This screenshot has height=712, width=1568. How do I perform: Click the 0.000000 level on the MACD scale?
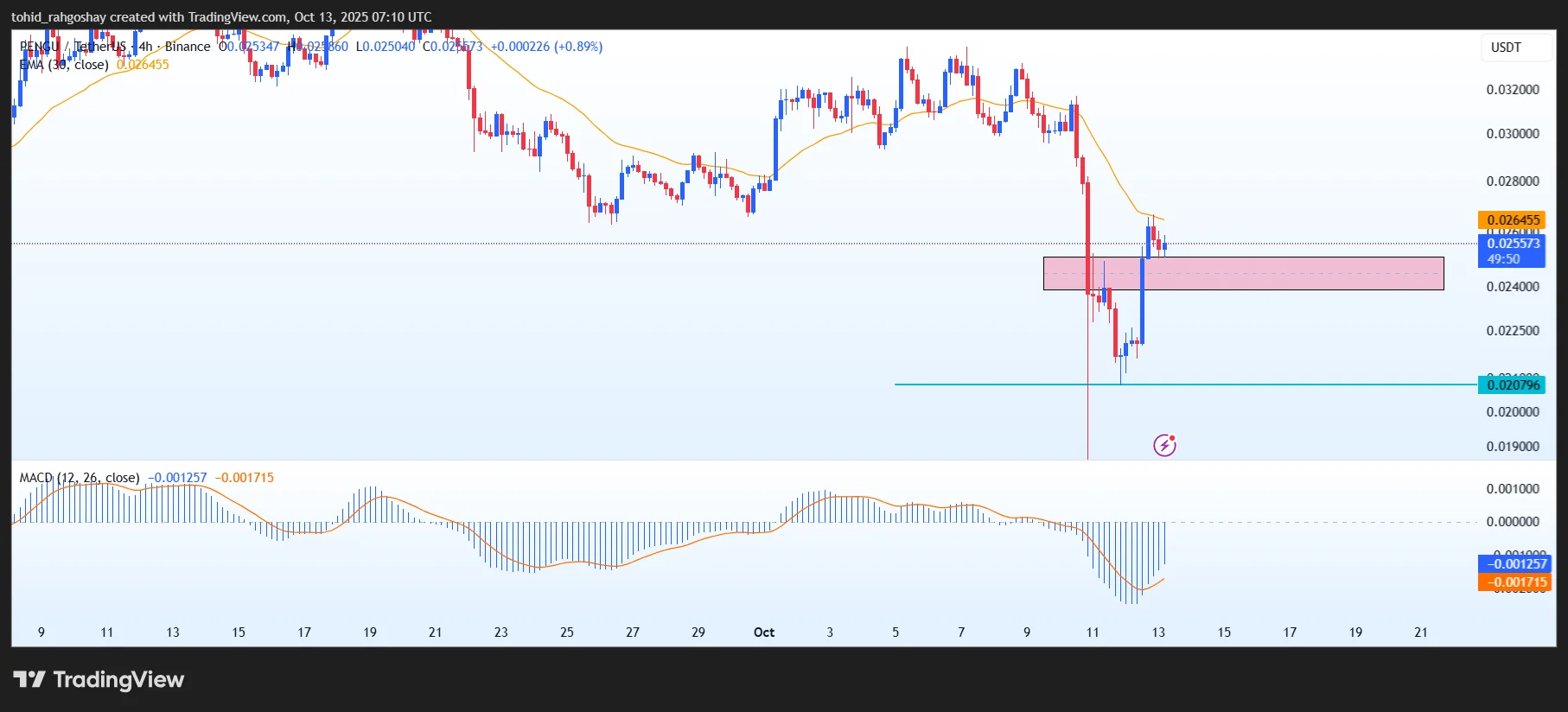point(1513,522)
